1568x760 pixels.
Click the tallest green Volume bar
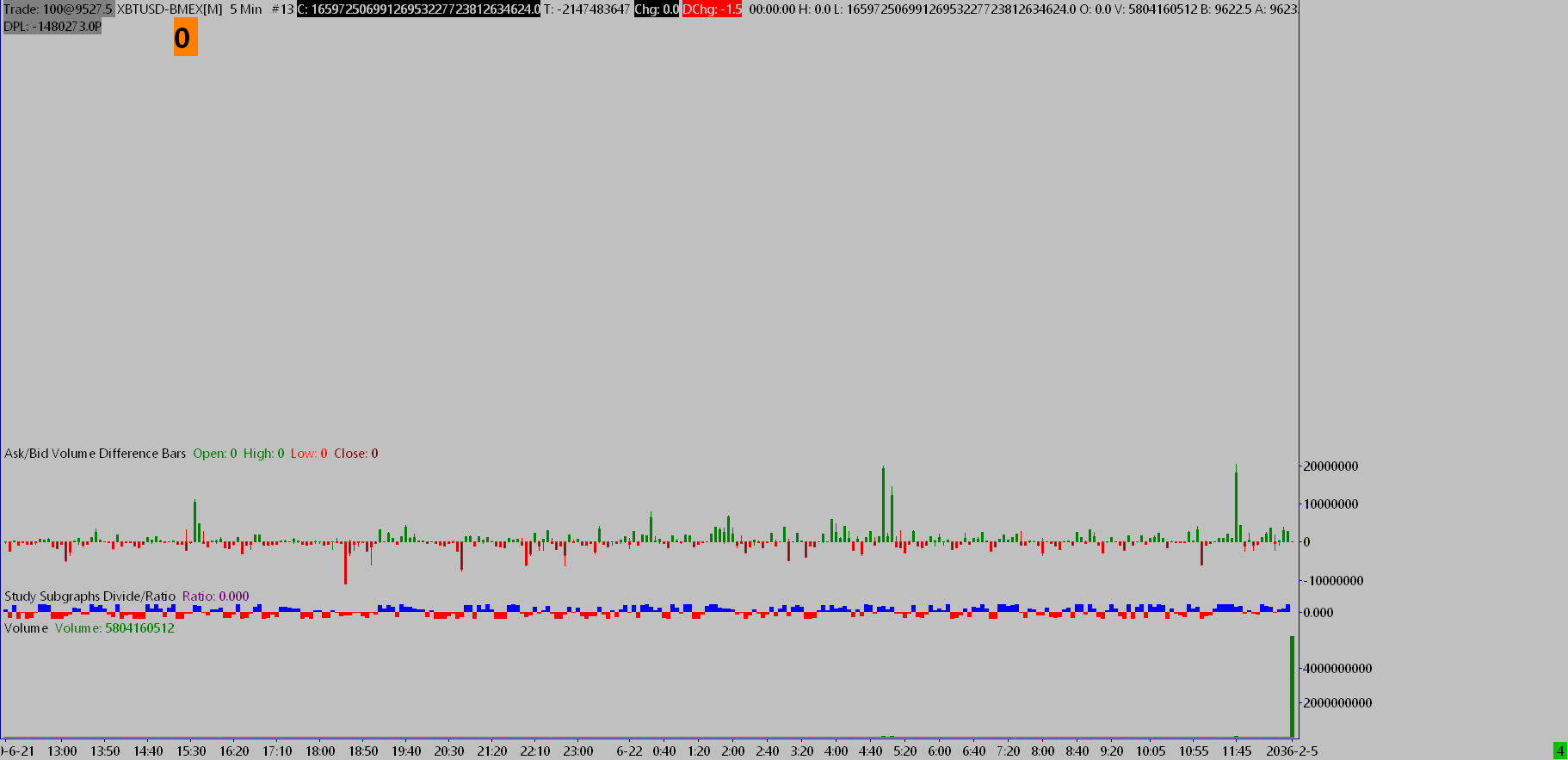click(x=1292, y=686)
